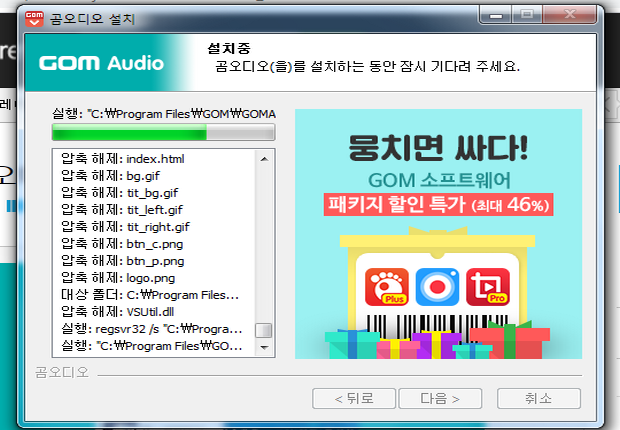
Task: Select the '압축 해제: btn_p.png' log row
Action: [x=154, y=261]
